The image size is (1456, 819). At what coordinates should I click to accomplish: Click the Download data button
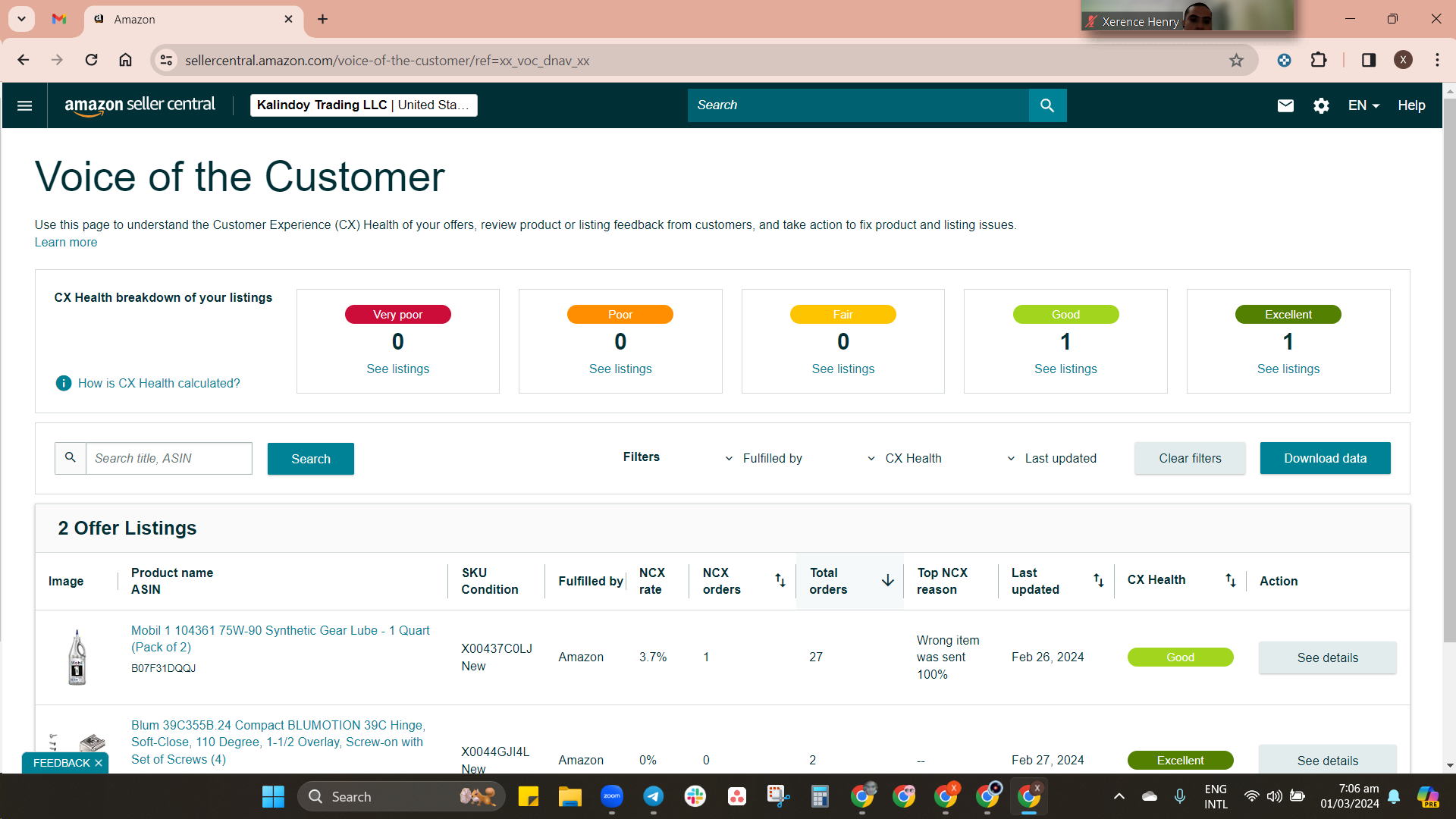tap(1326, 458)
